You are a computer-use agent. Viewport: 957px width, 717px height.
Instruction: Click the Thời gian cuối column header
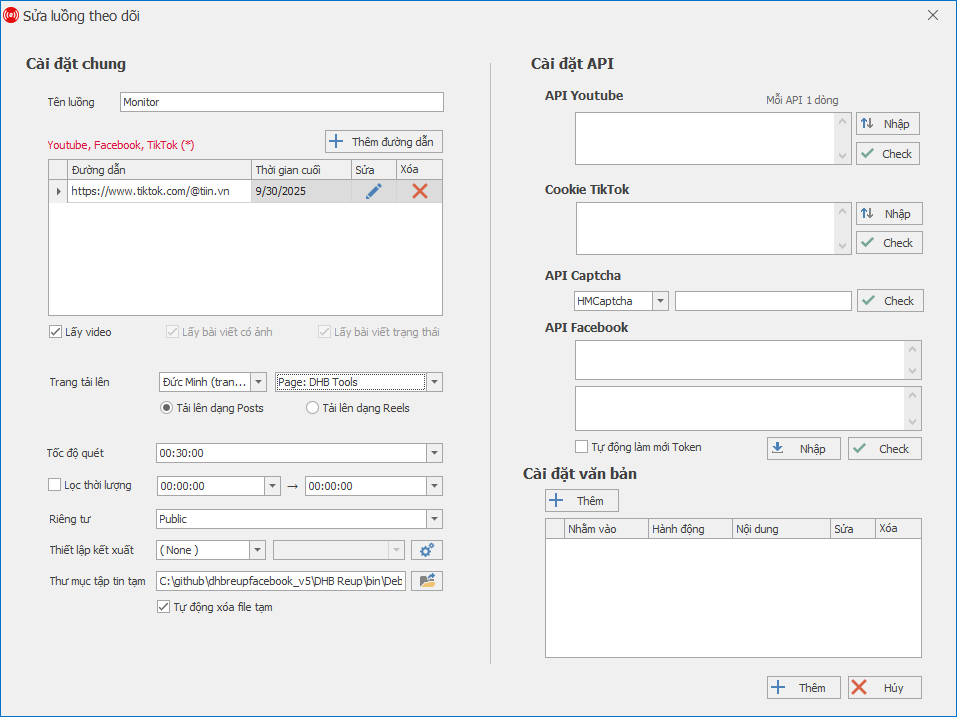point(300,170)
